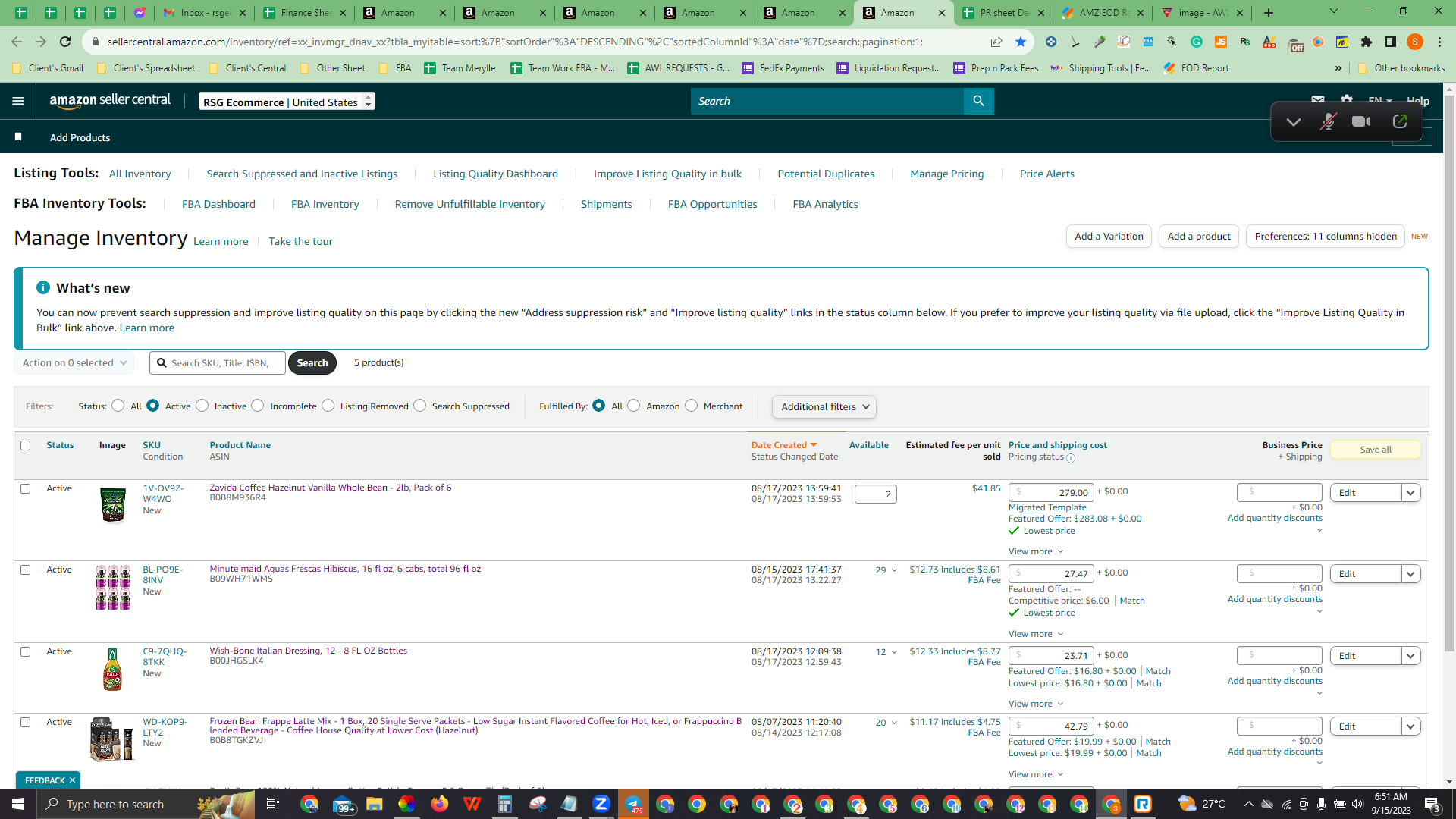Open the Zavida Coffee product thumbnail
1456x819 pixels.
click(113, 505)
